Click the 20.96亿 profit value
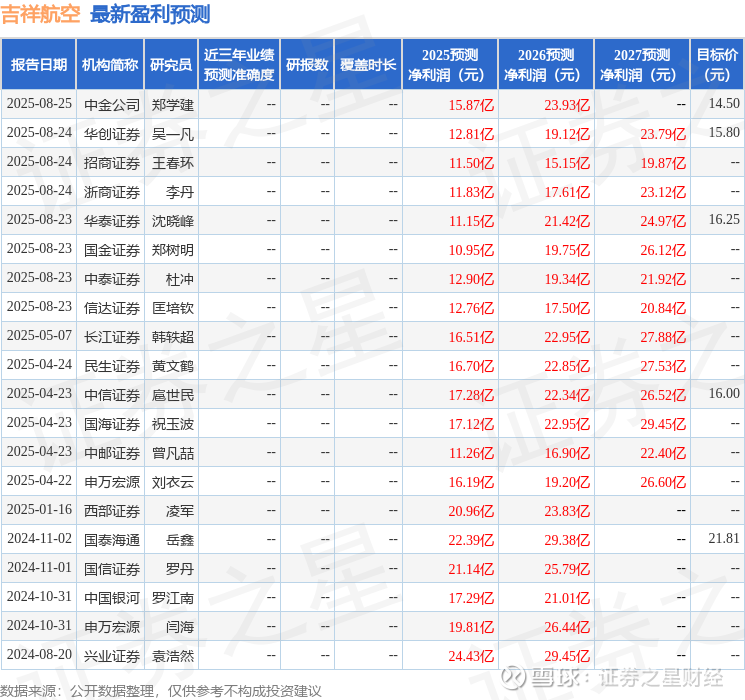The height and width of the screenshot is (700, 745). click(471, 510)
